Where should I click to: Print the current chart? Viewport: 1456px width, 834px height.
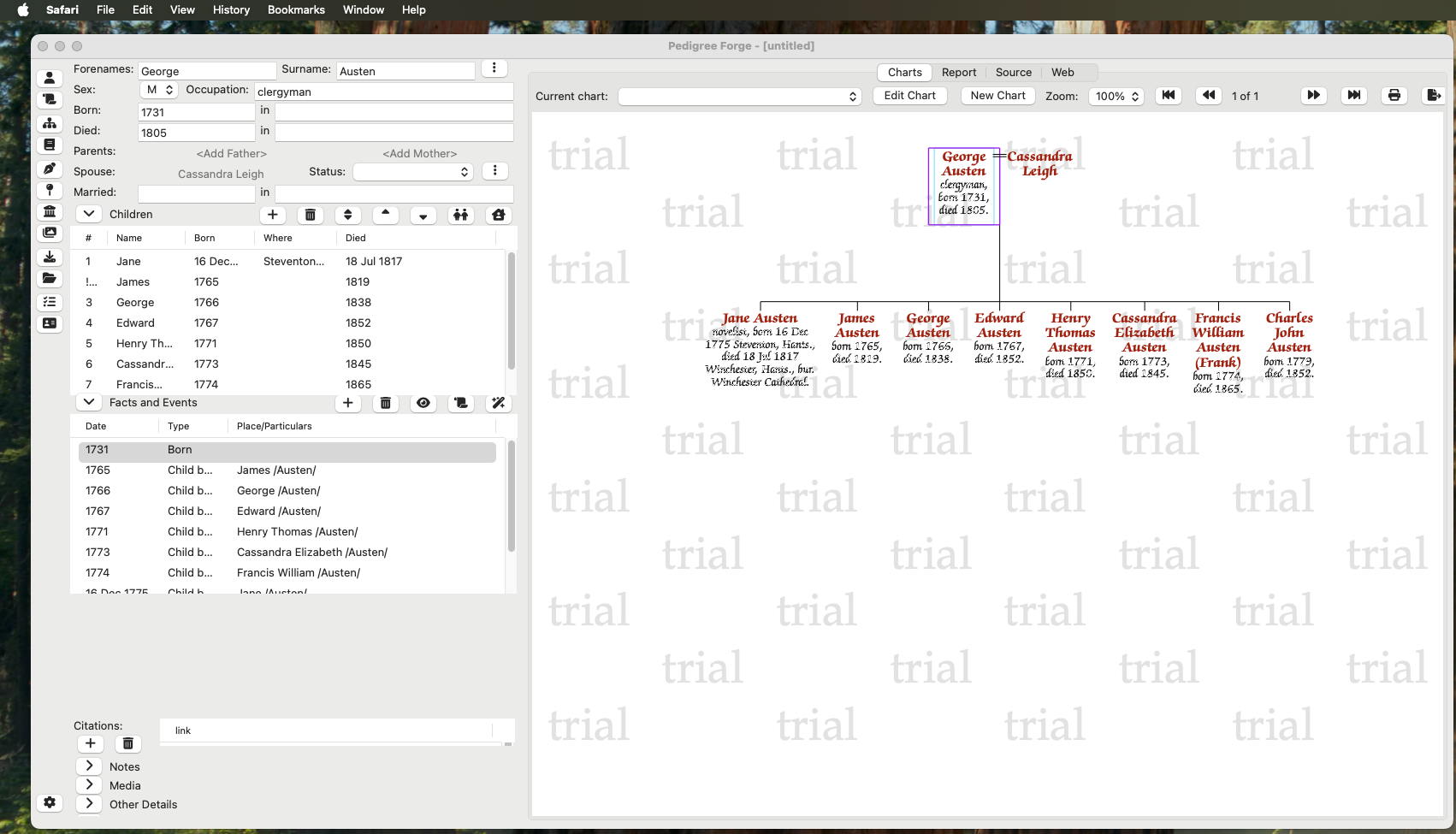point(1394,96)
